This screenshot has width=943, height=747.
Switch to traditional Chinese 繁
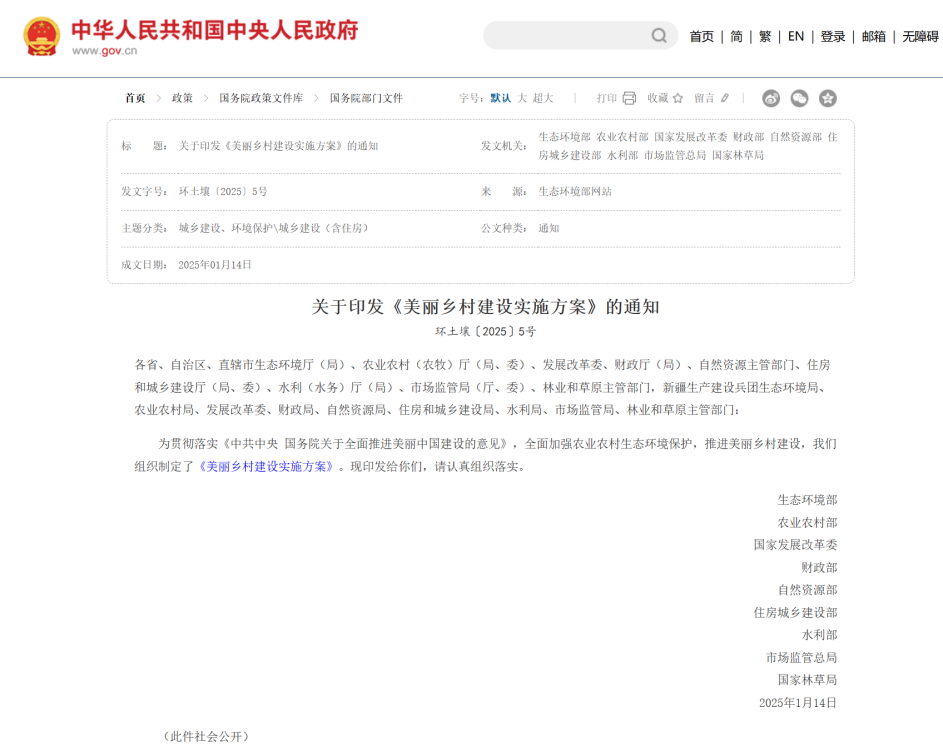coord(765,37)
